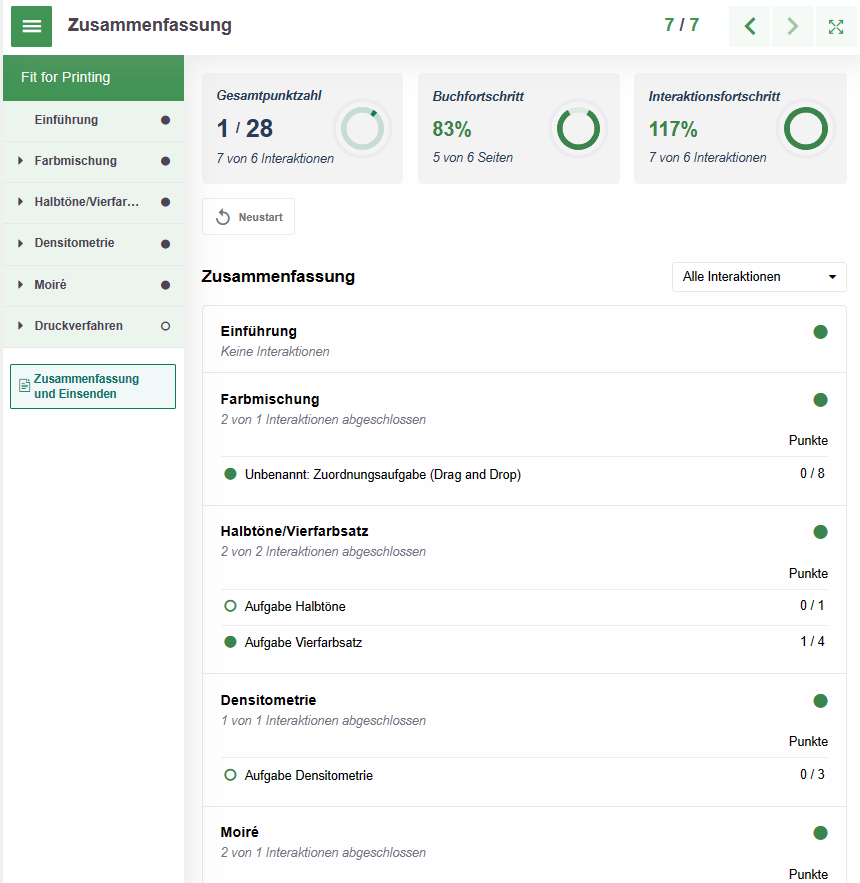
Task: Open Farbmischung chapter in sidebar
Action: (93, 161)
